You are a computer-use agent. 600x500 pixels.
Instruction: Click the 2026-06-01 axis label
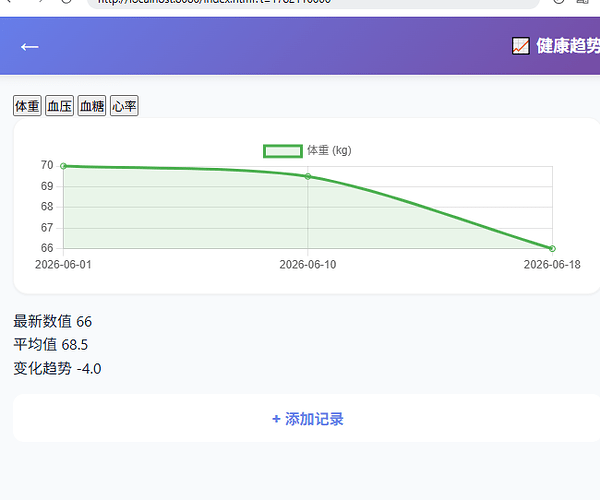tap(64, 265)
